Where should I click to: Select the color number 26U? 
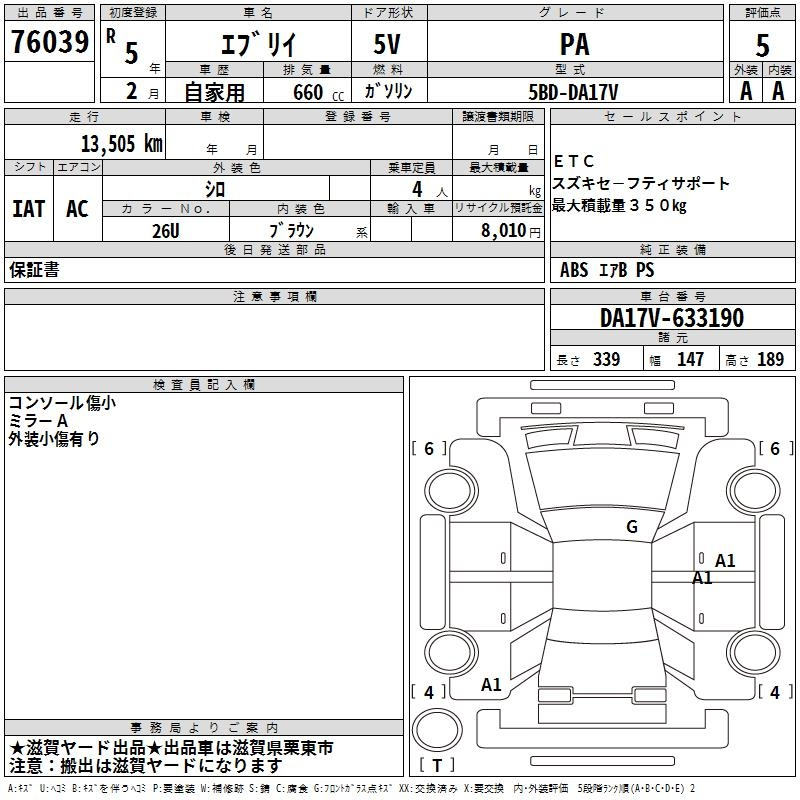pyautogui.click(x=166, y=231)
